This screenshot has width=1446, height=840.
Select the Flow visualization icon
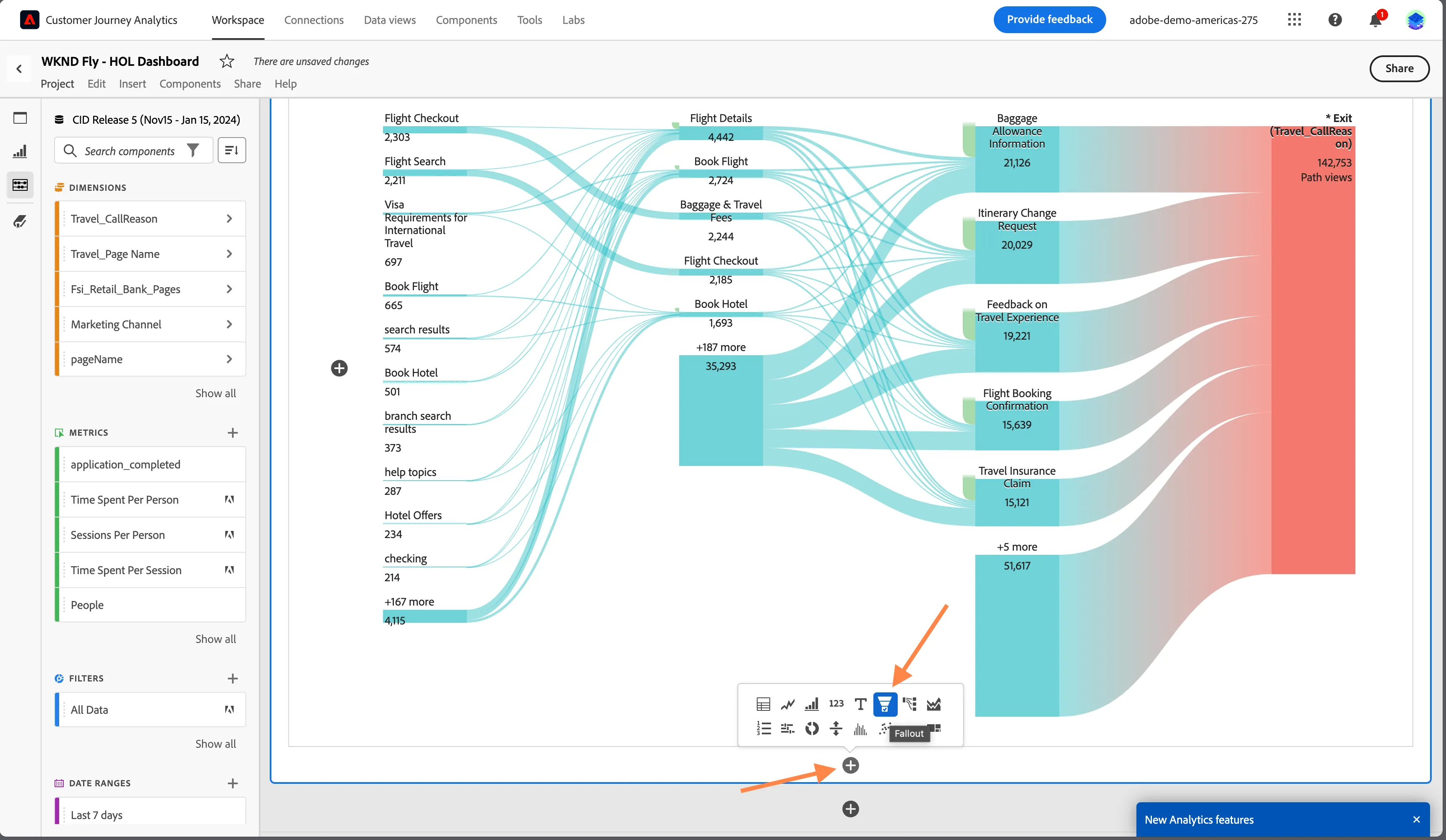coord(909,704)
